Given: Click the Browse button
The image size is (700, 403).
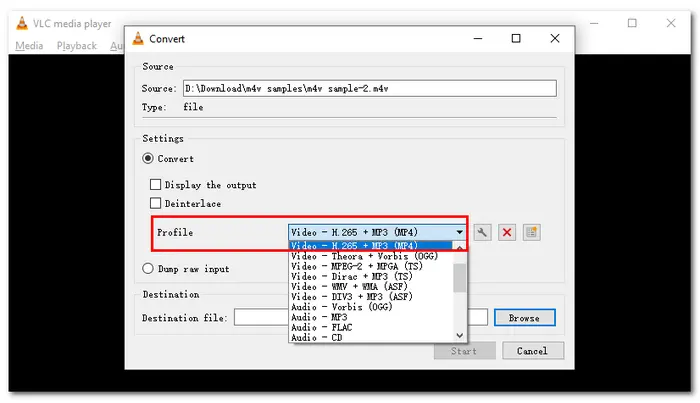Looking at the screenshot, I should click(x=525, y=318).
